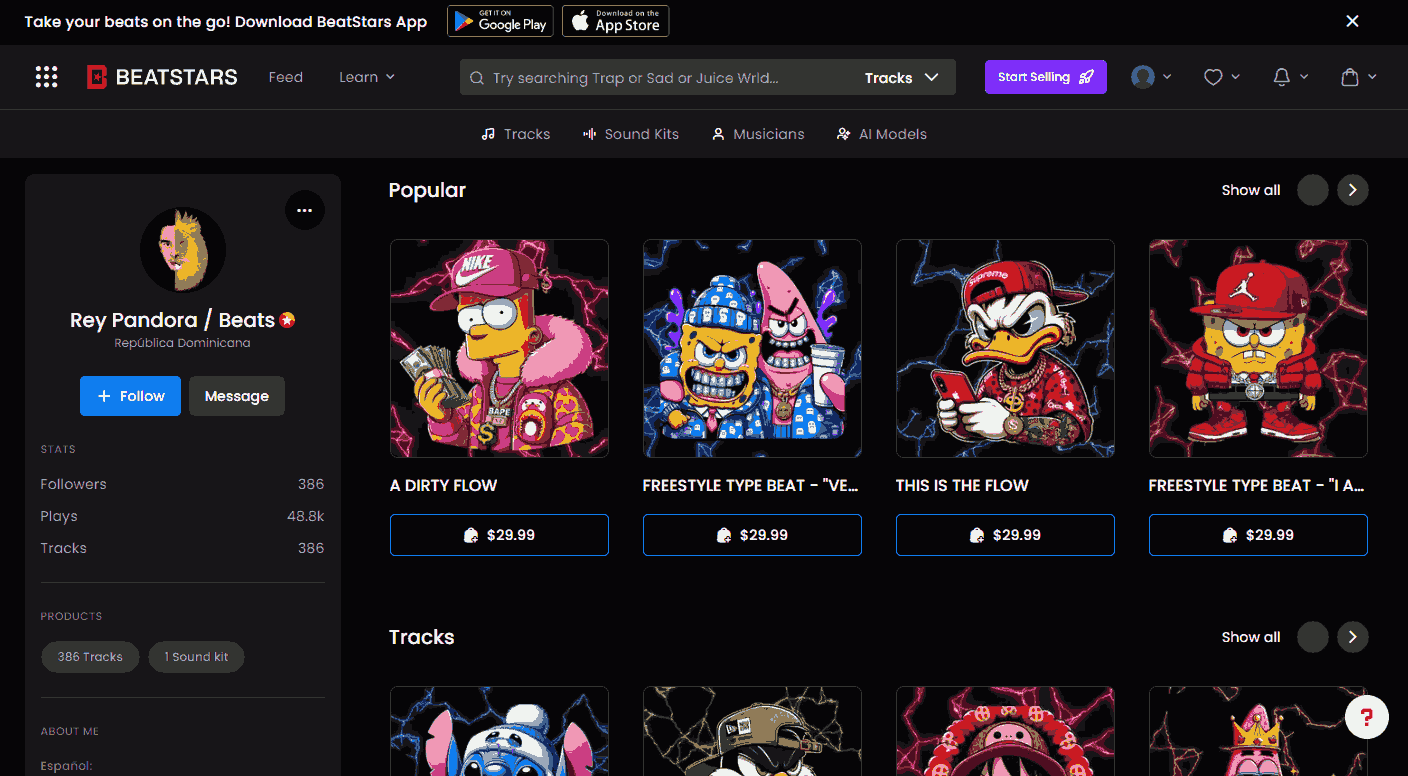Go to the Musicians tab
The image size is (1408, 776).
click(x=758, y=134)
